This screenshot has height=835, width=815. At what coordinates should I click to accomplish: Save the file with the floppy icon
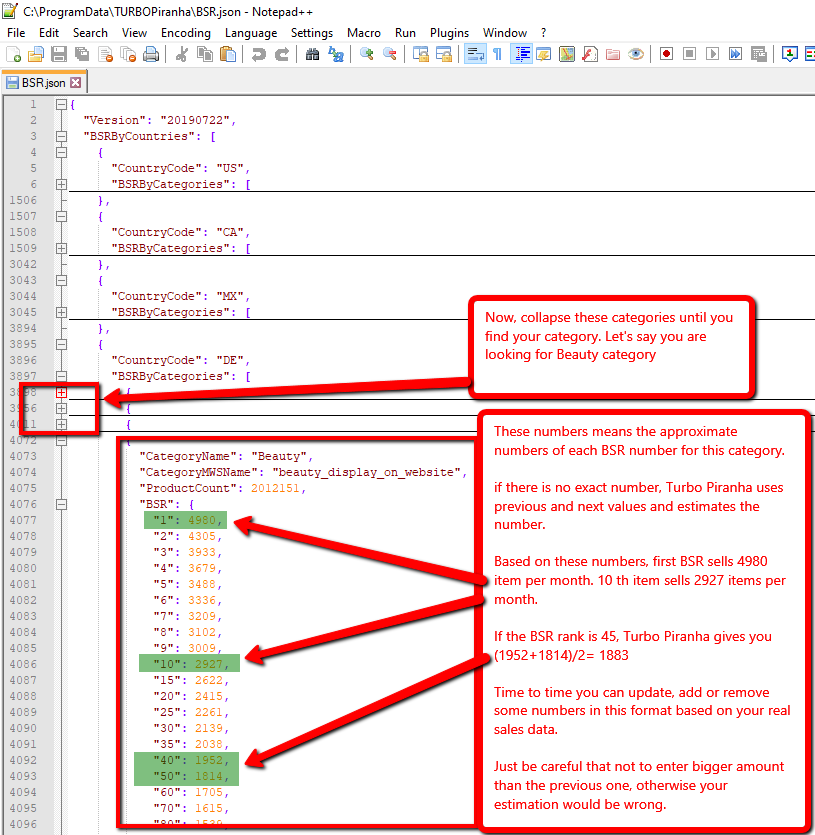coord(59,54)
